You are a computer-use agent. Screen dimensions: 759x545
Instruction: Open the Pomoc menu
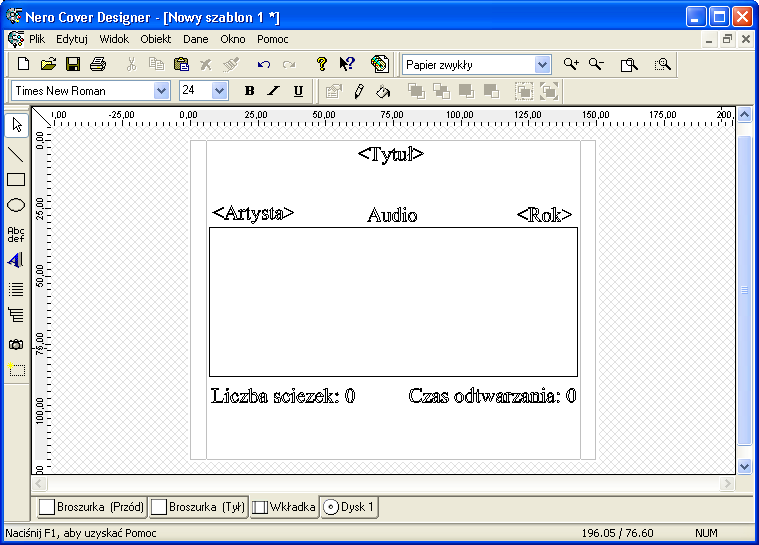(x=273, y=39)
